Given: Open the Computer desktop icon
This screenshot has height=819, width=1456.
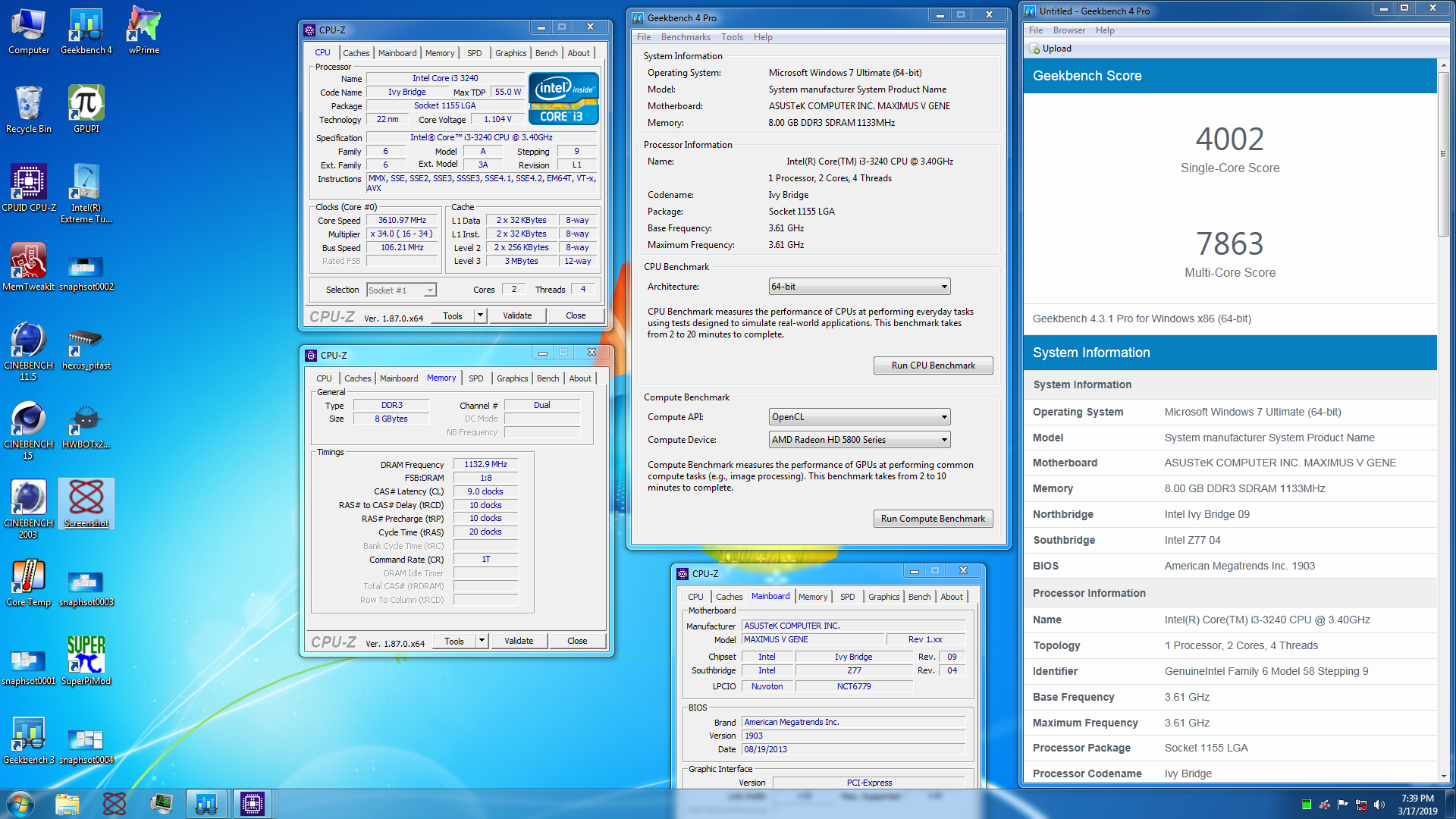Looking at the screenshot, I should tap(29, 32).
